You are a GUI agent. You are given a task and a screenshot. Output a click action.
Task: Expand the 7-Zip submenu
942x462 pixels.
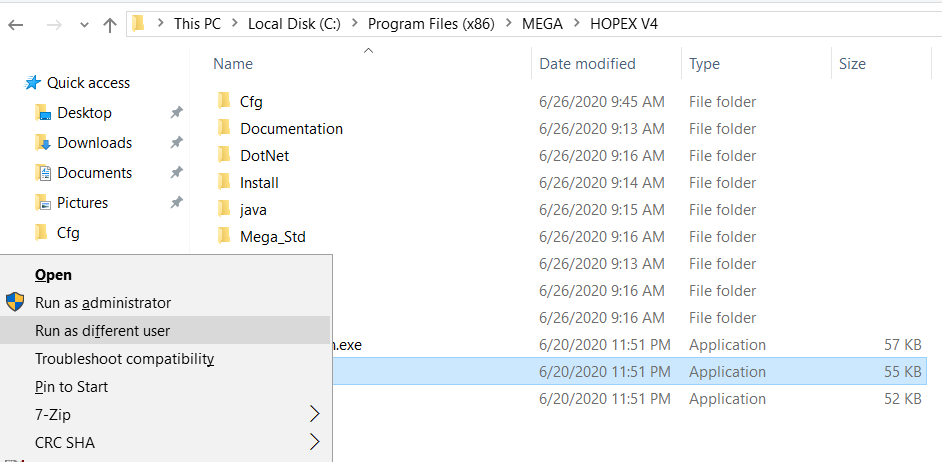pyautogui.click(x=315, y=414)
